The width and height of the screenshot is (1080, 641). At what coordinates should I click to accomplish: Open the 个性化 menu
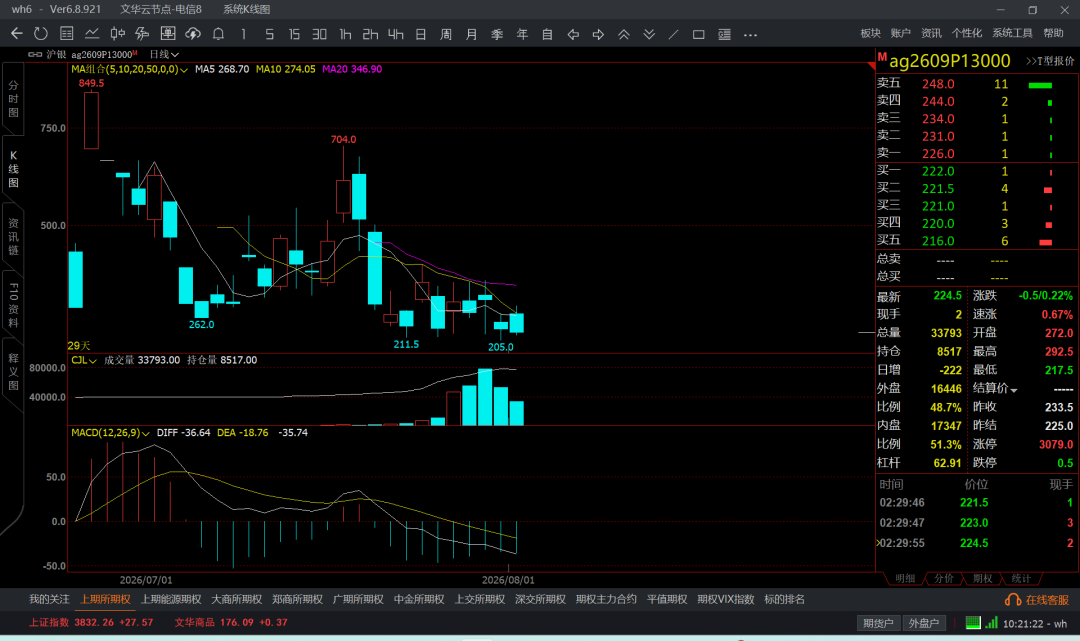coord(966,33)
